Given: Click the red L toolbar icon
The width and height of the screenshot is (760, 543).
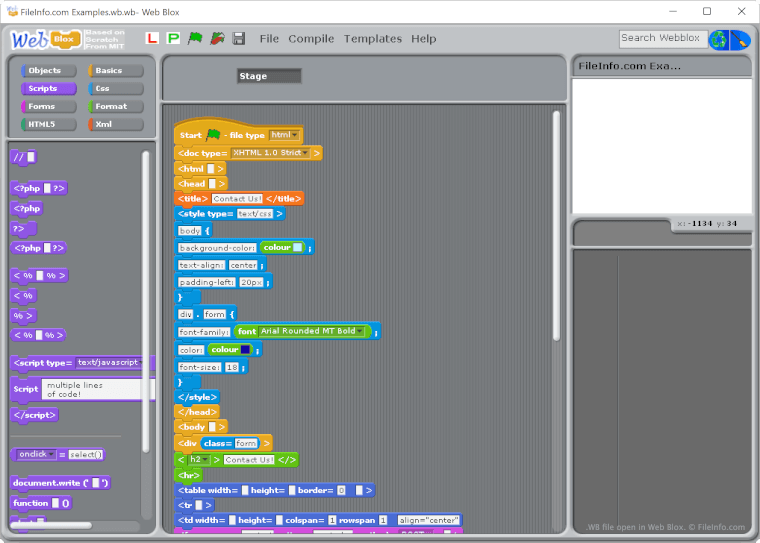Looking at the screenshot, I should pyautogui.click(x=153, y=38).
